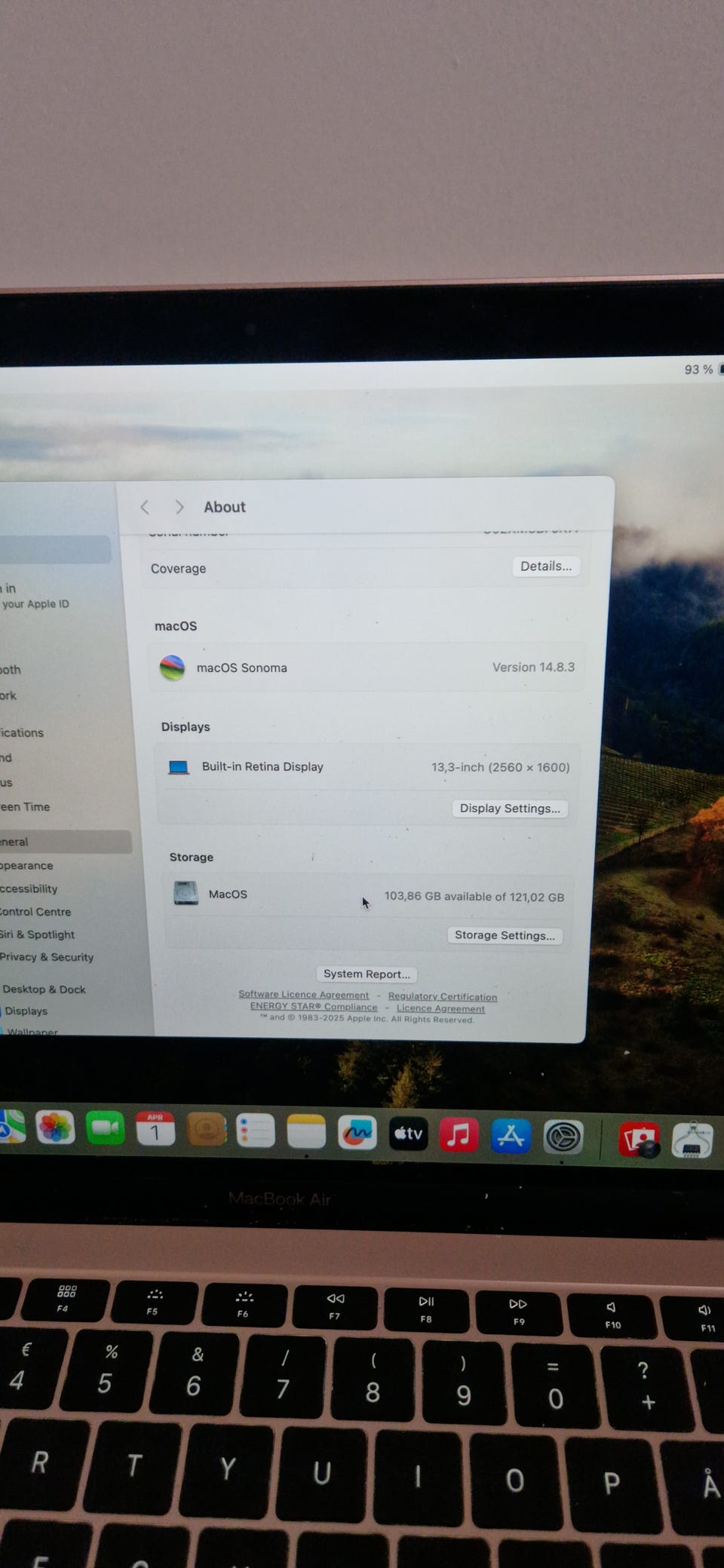Launch Freeform from the Dock
Screen dimensions: 724x1568
coord(357,1132)
